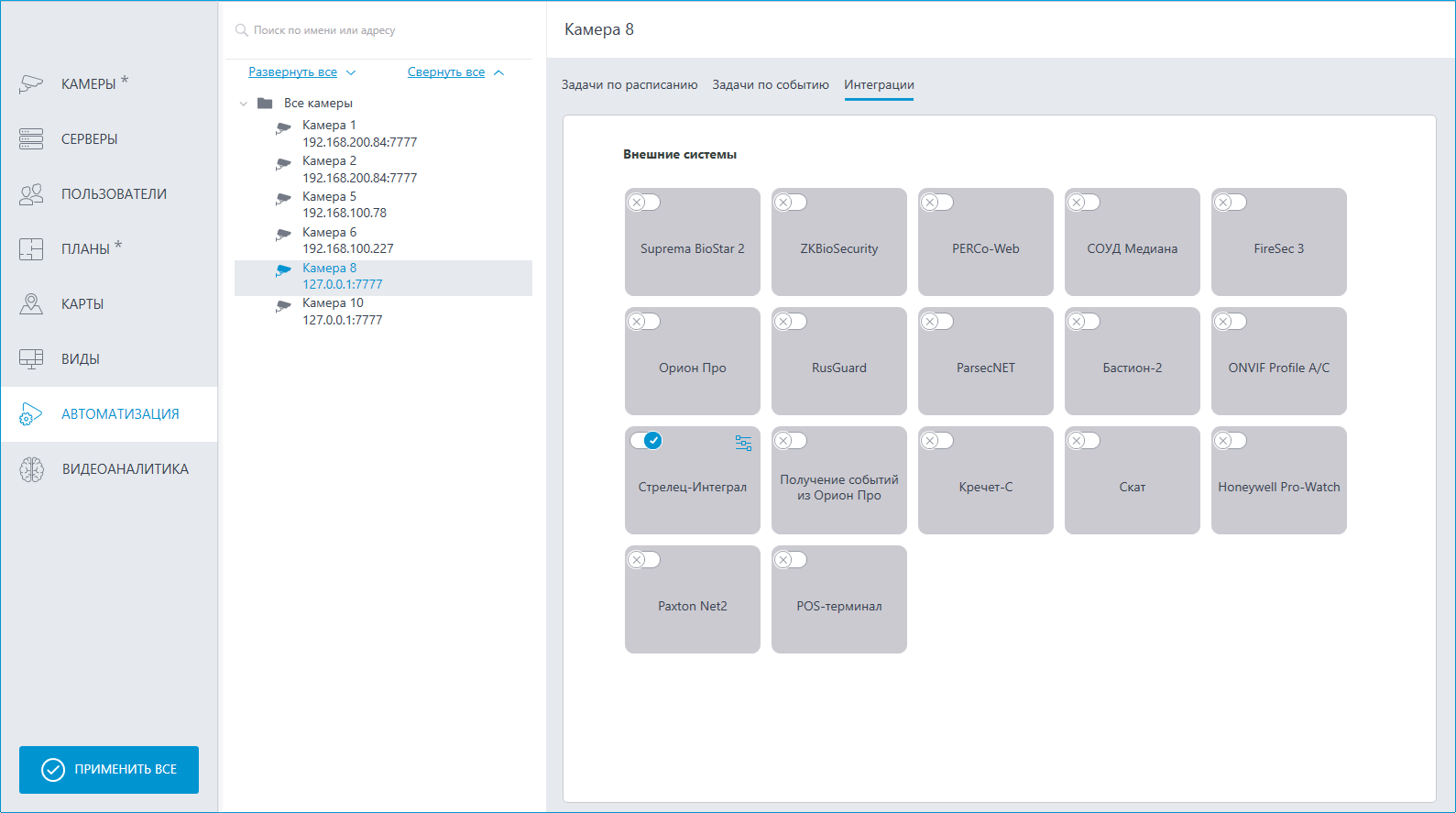
Task: Open the ВИДЫ section
Action: tap(109, 359)
